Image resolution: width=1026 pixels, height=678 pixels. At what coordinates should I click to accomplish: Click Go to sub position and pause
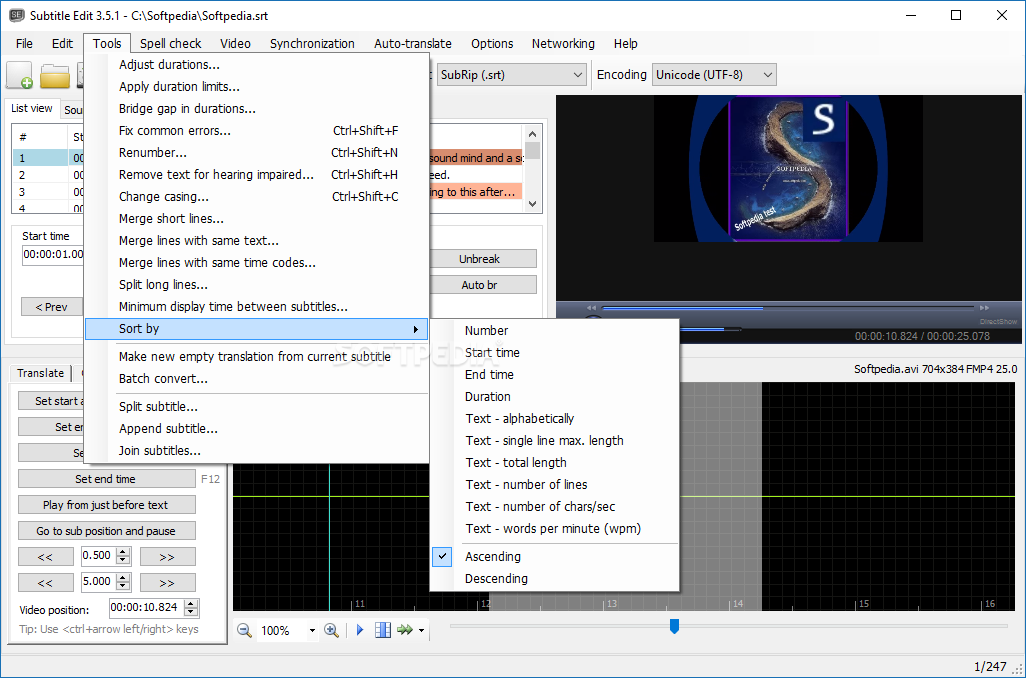106,531
